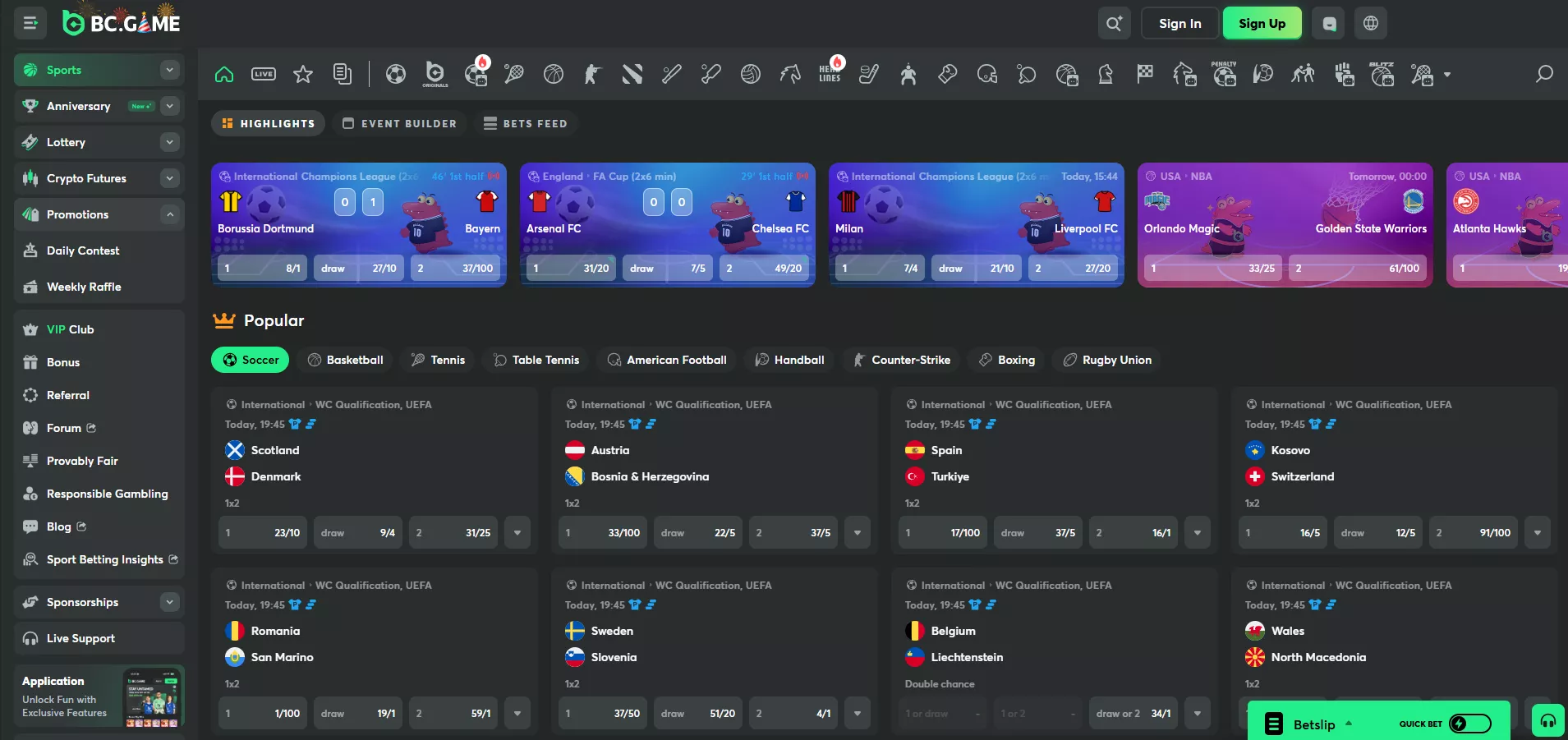This screenshot has height=740, width=1568.
Task: Select Table Tennis paddle icon
Action: pos(1027,74)
